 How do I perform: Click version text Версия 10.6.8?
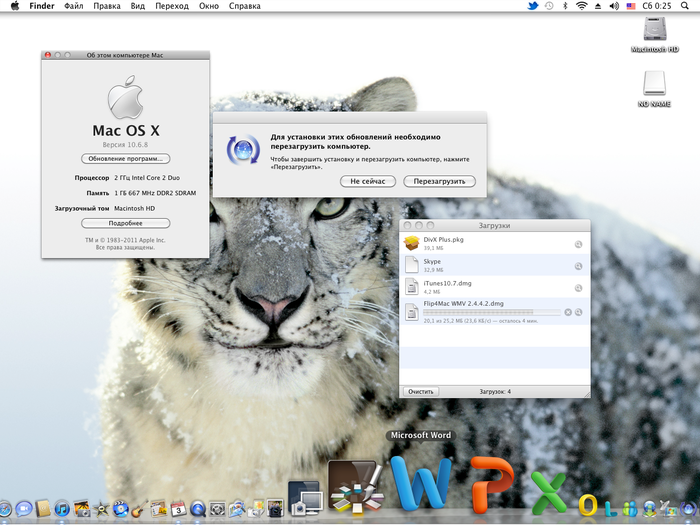(125, 145)
